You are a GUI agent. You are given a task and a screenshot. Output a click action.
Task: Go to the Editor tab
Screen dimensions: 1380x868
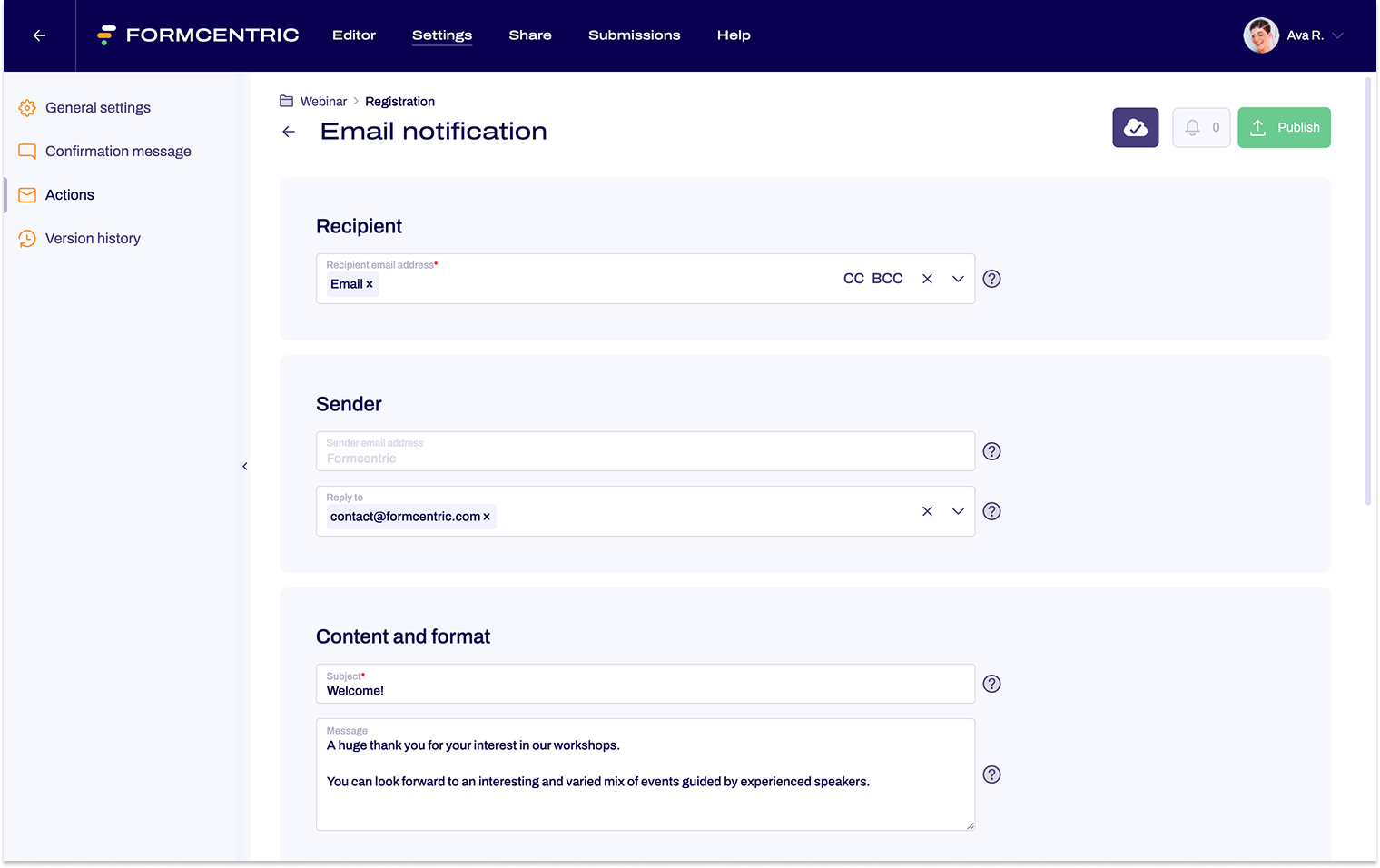[x=354, y=35]
